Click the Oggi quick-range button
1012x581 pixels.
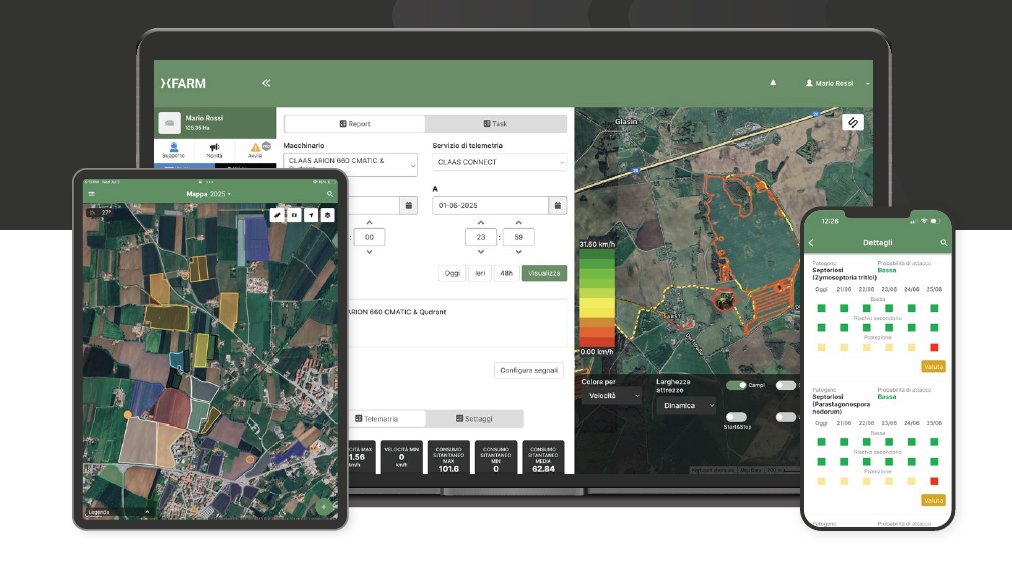[x=452, y=273]
